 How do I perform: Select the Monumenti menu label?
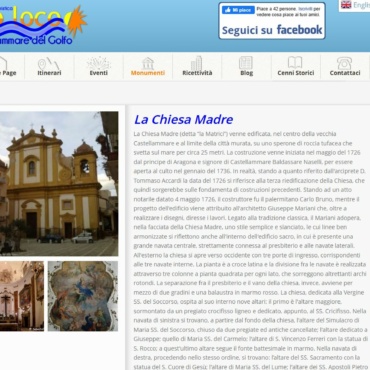148,73
